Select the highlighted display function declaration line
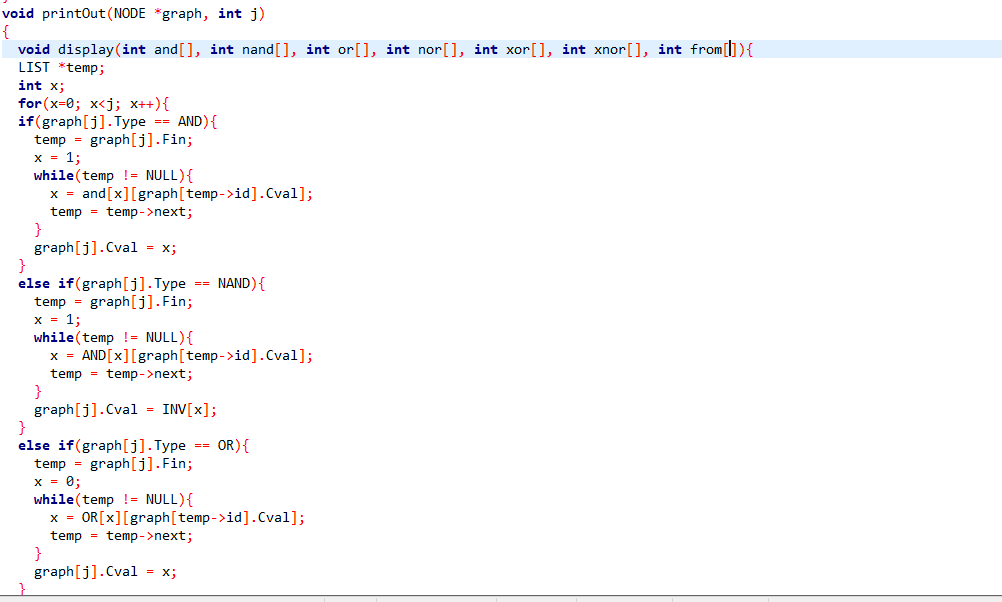 click(x=400, y=49)
